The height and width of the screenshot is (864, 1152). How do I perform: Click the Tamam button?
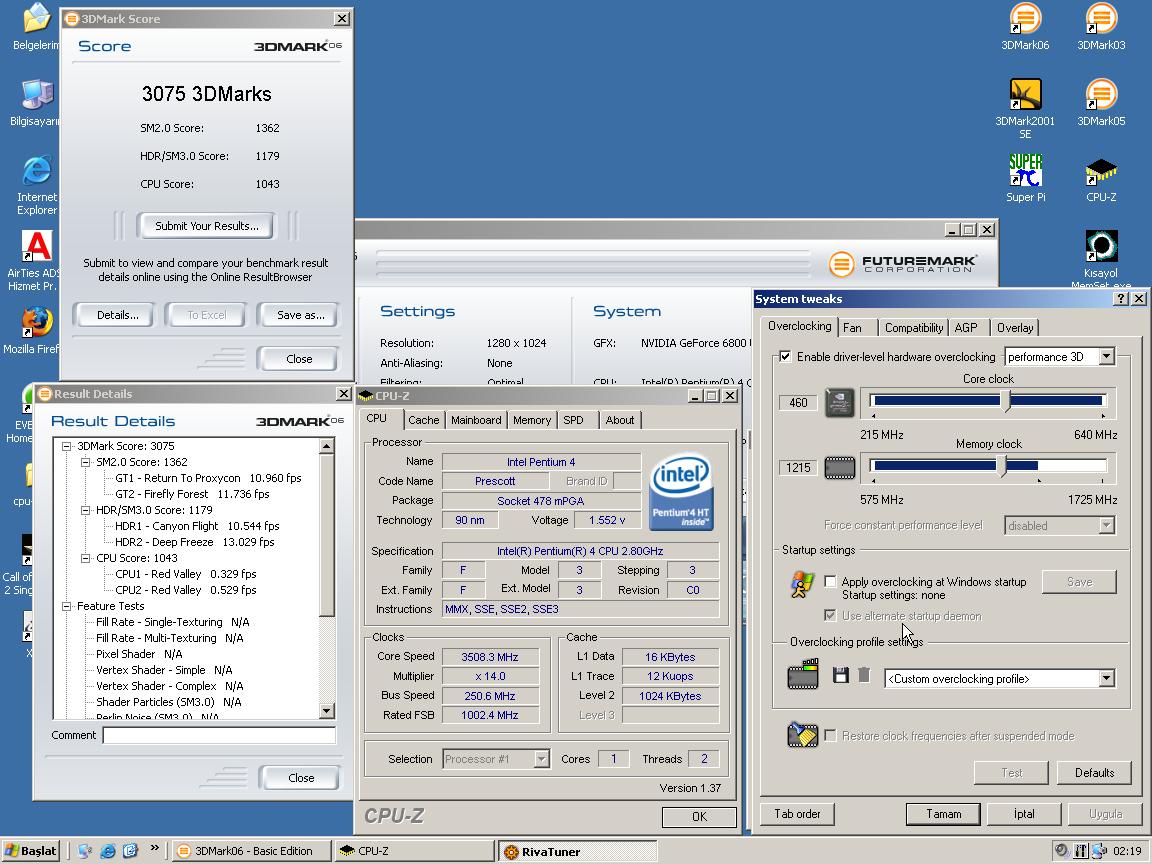[943, 813]
